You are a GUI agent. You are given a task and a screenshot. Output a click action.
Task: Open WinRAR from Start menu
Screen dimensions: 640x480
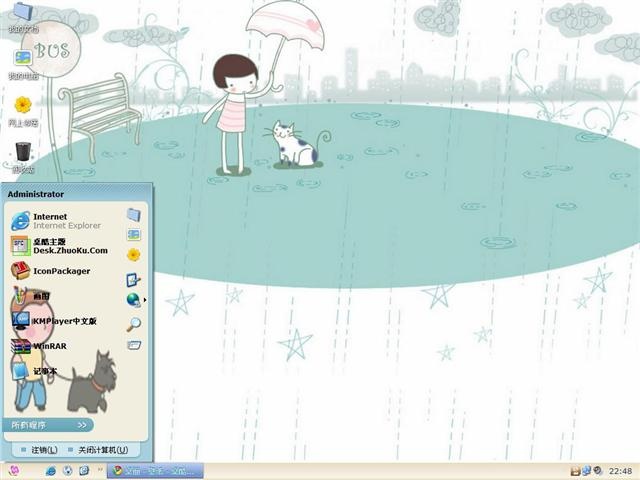coord(39,346)
